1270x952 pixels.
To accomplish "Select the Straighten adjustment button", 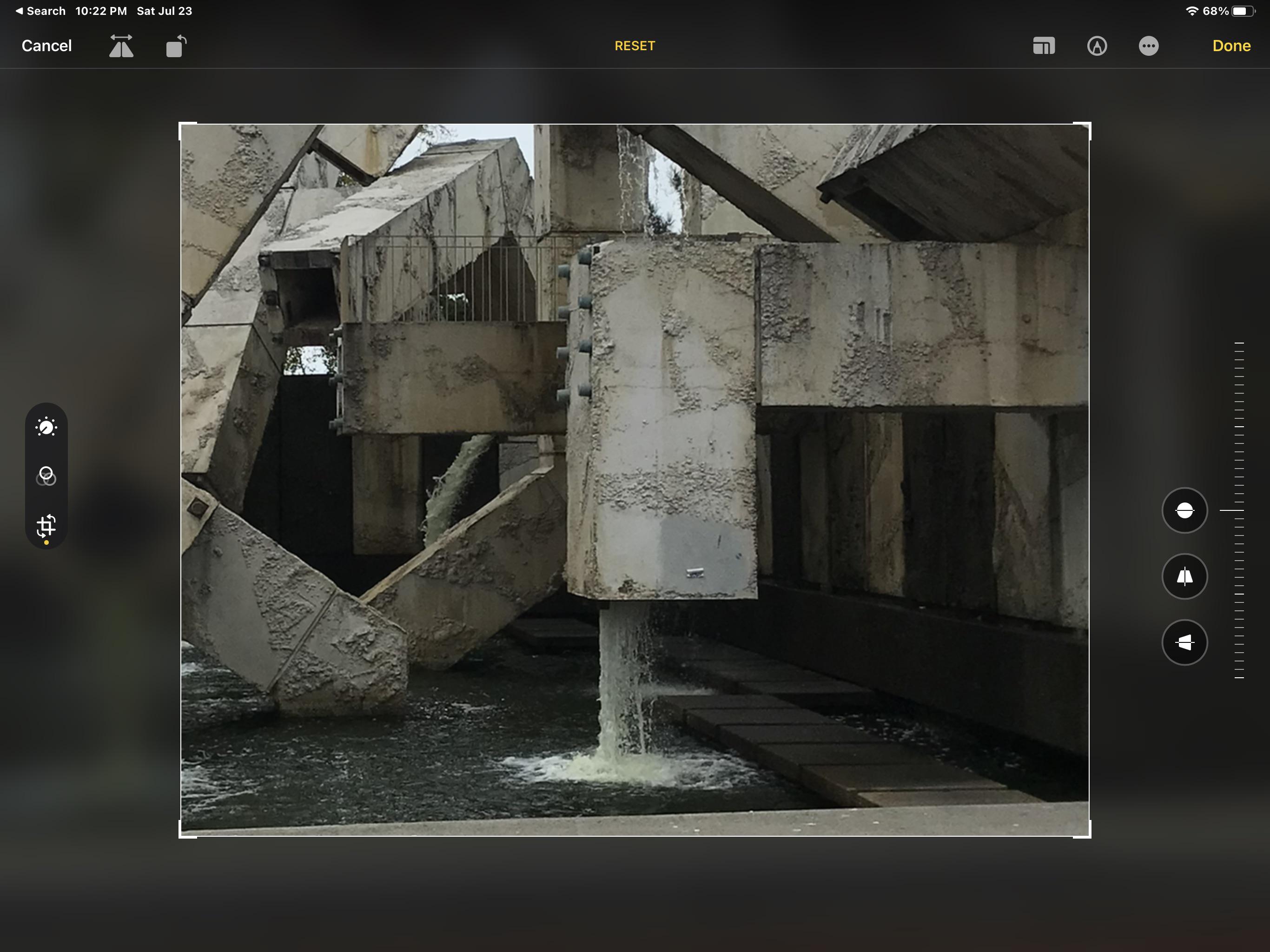I will click(x=1184, y=510).
